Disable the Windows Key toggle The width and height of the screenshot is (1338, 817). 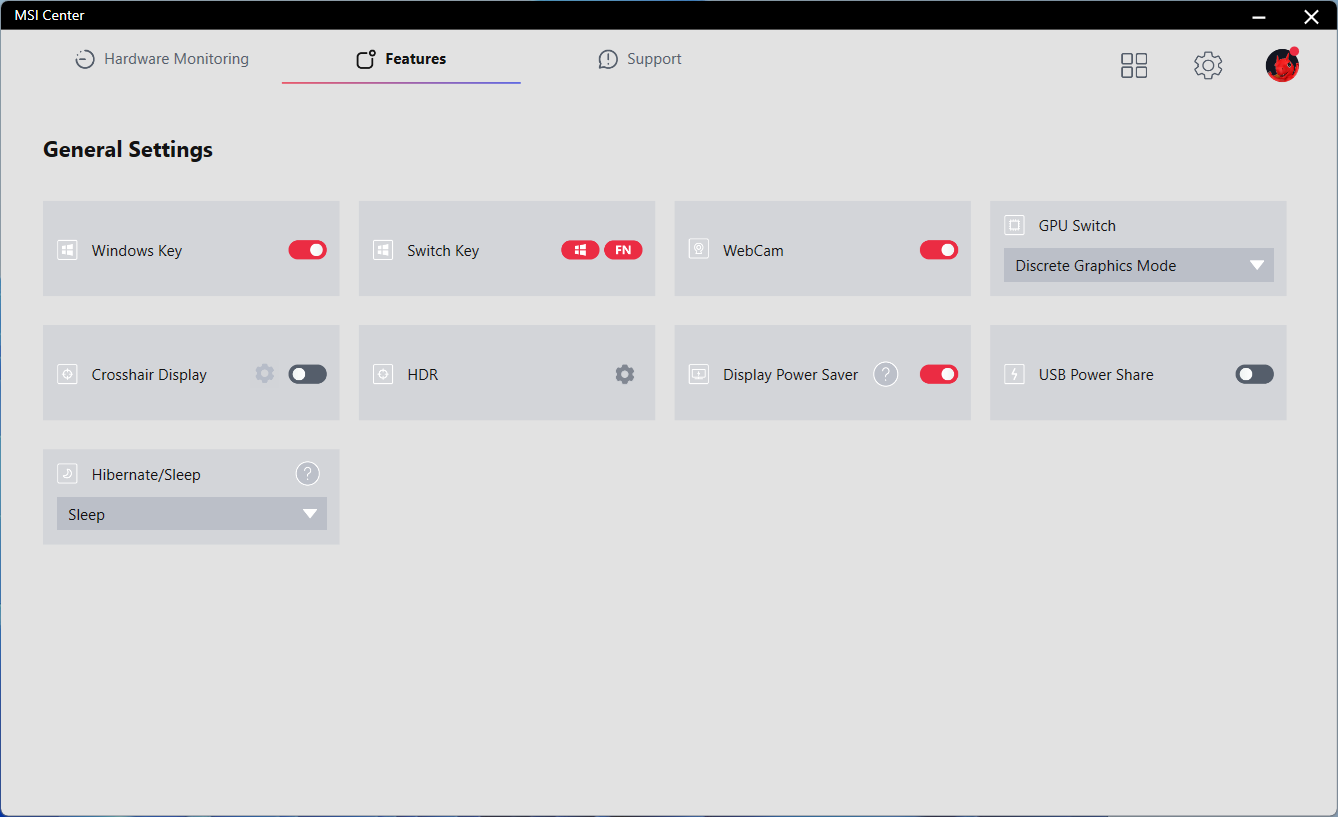click(308, 250)
